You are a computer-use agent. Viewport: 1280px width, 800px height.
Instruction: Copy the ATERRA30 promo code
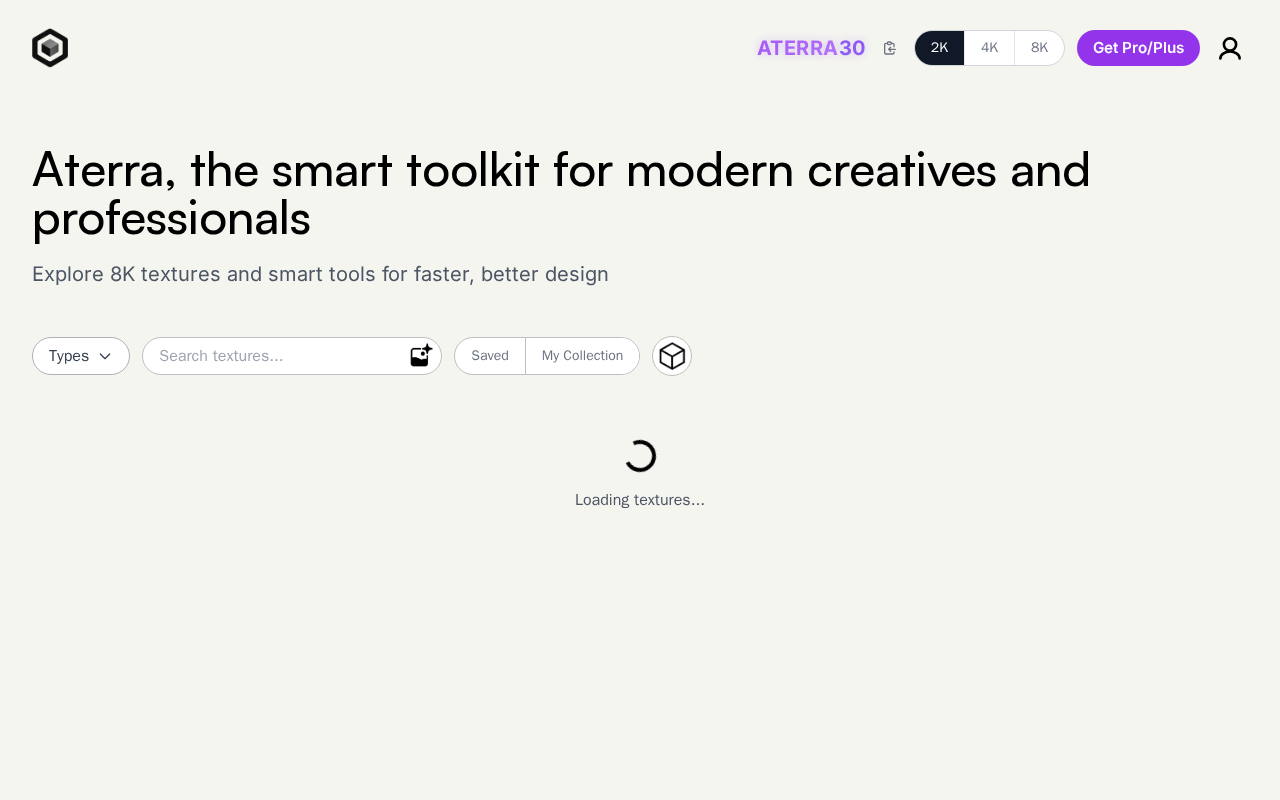[890, 48]
